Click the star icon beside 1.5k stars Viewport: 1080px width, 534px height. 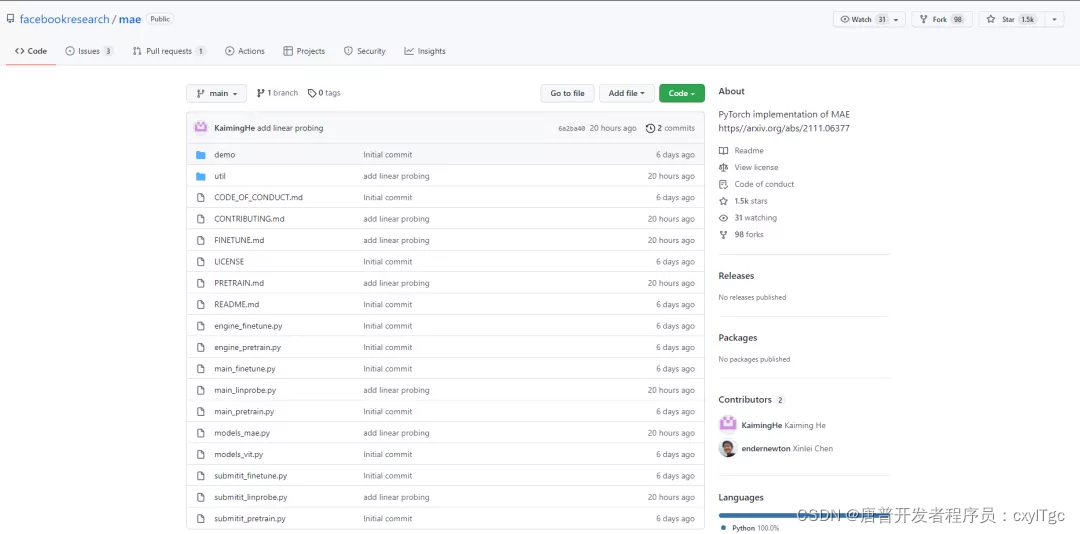723,201
